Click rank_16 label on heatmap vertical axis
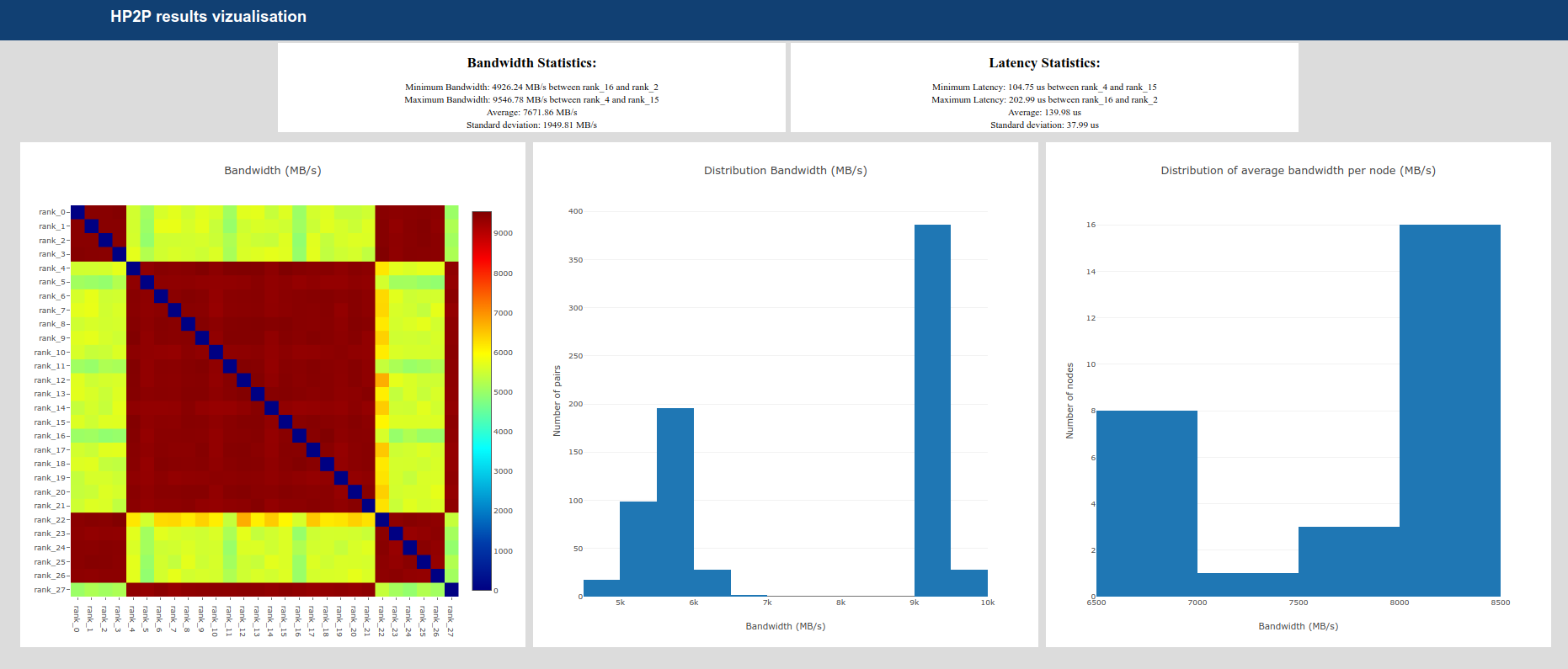 50,436
